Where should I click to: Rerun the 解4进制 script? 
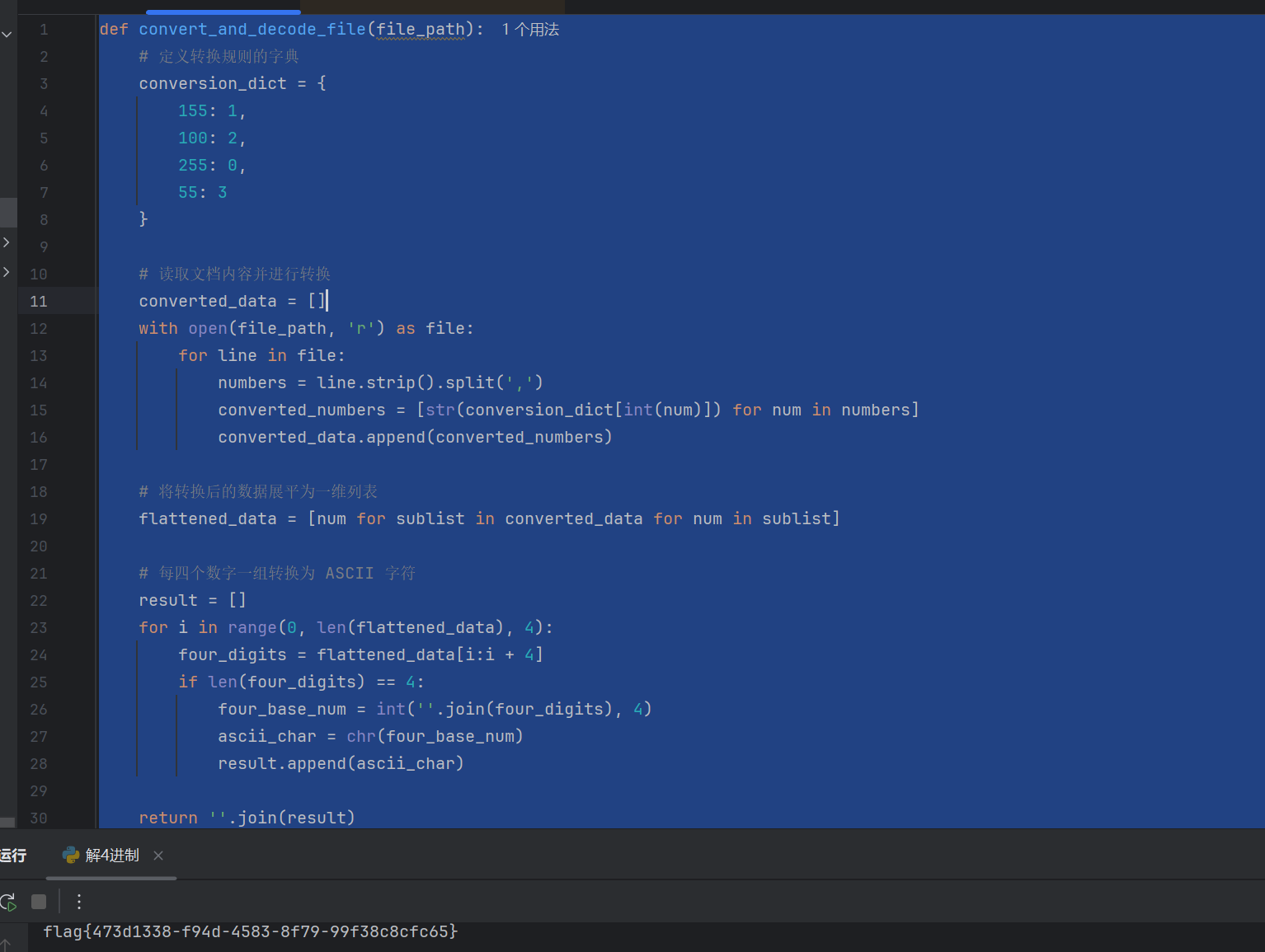pyautogui.click(x=8, y=902)
